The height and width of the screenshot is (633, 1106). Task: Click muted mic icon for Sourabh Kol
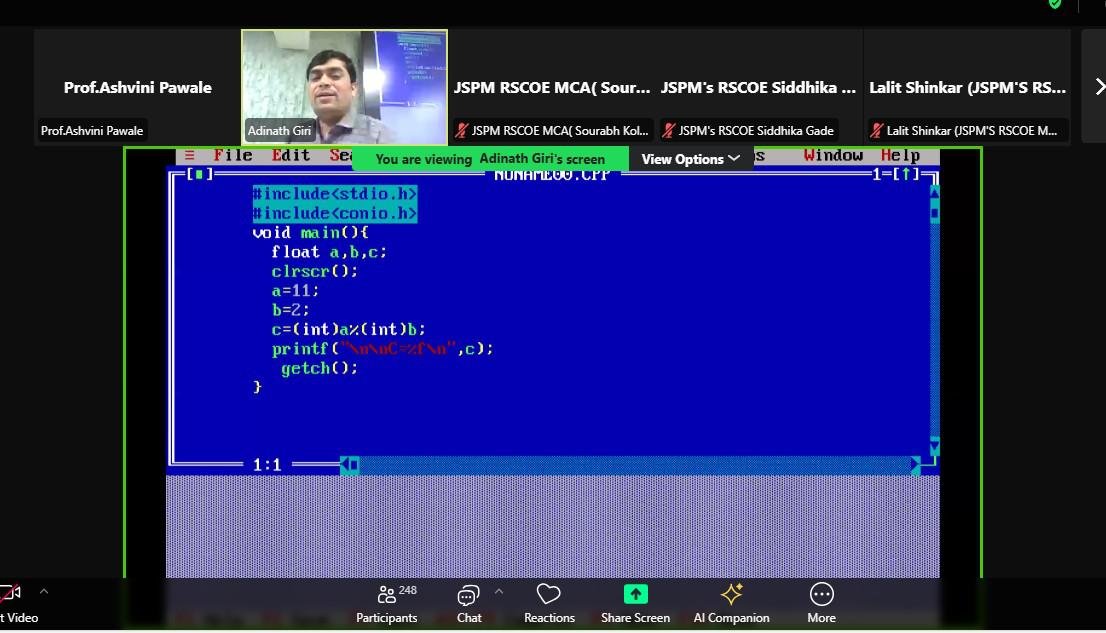(462, 131)
